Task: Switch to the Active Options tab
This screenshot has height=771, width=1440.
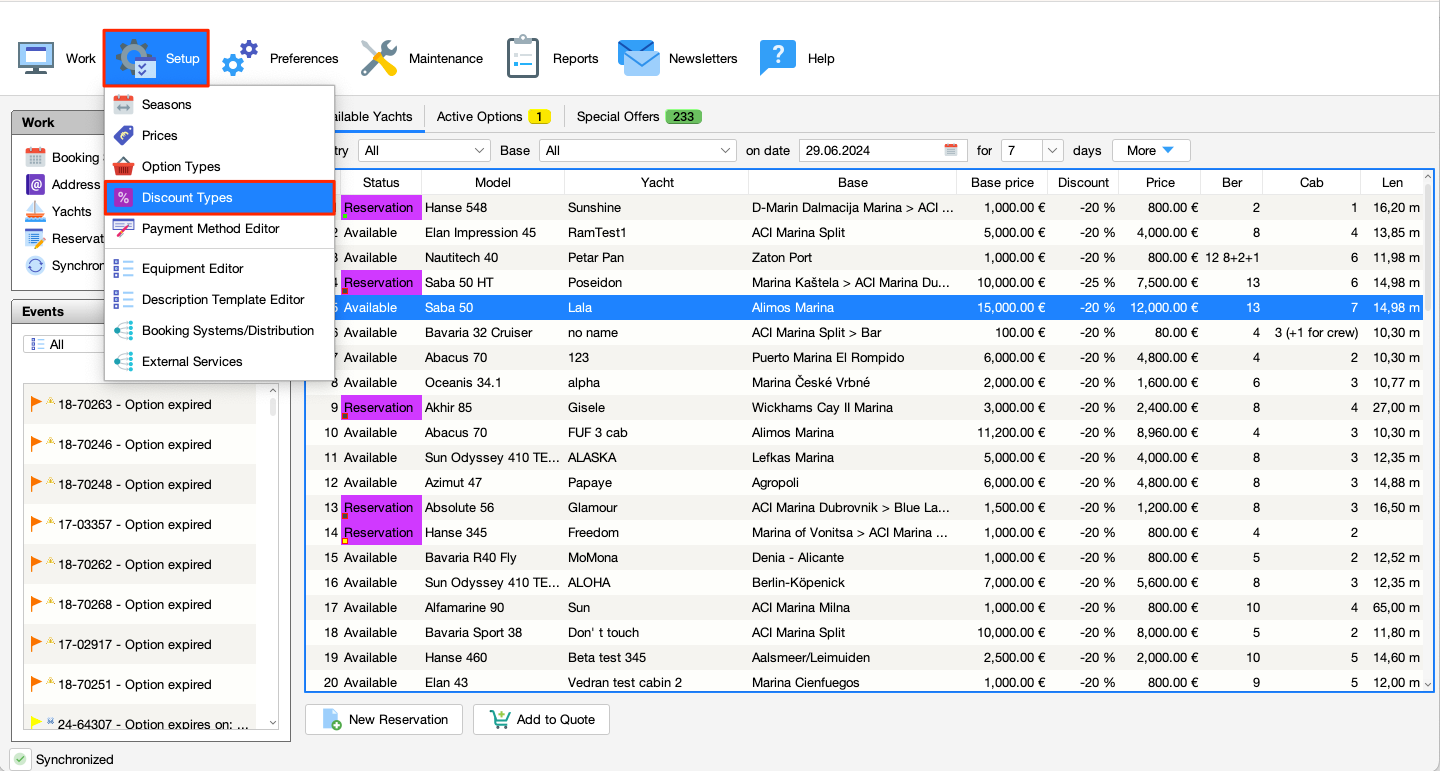Action: [x=494, y=116]
